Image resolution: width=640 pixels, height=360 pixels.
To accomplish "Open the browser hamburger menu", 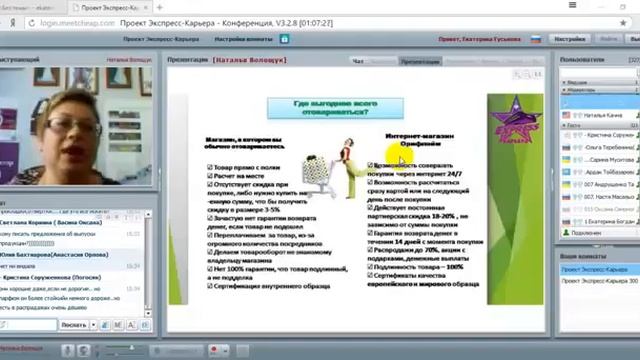I will point(573,5).
